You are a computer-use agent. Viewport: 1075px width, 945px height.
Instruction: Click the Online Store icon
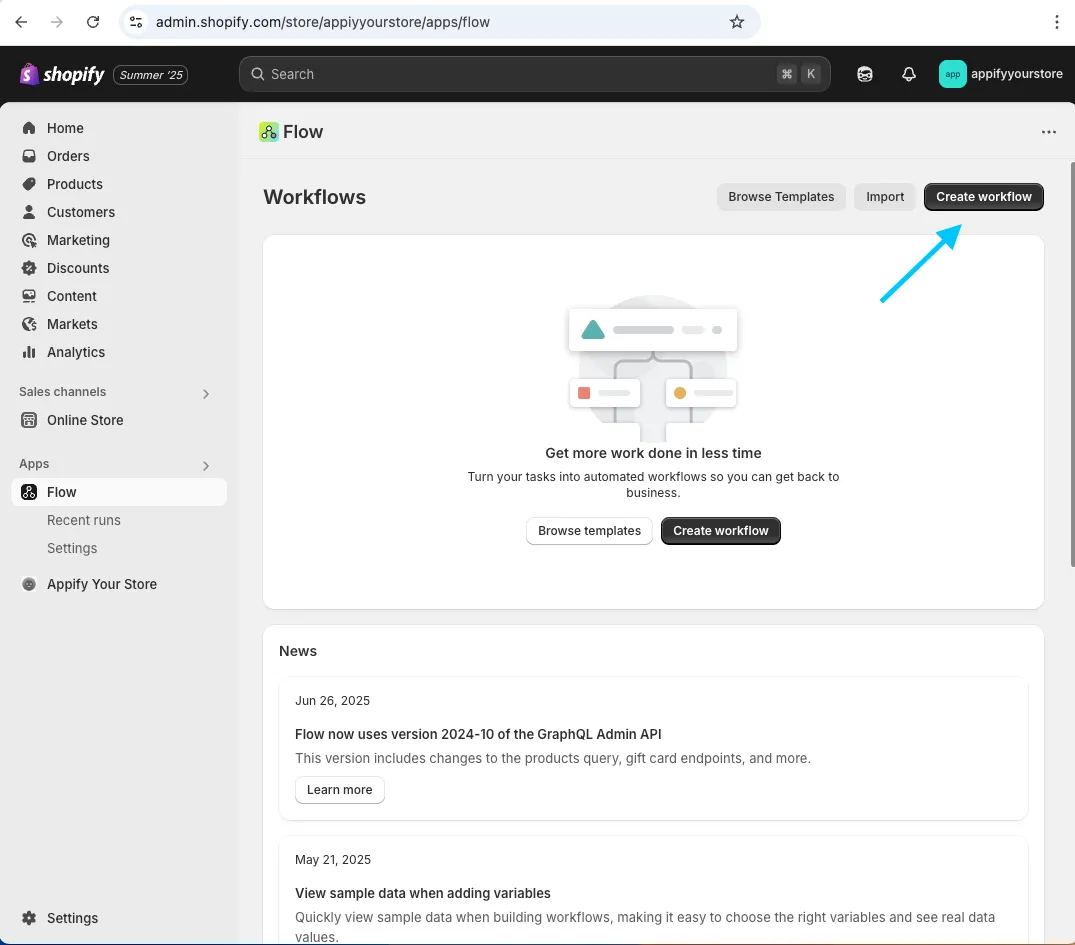pyautogui.click(x=29, y=420)
